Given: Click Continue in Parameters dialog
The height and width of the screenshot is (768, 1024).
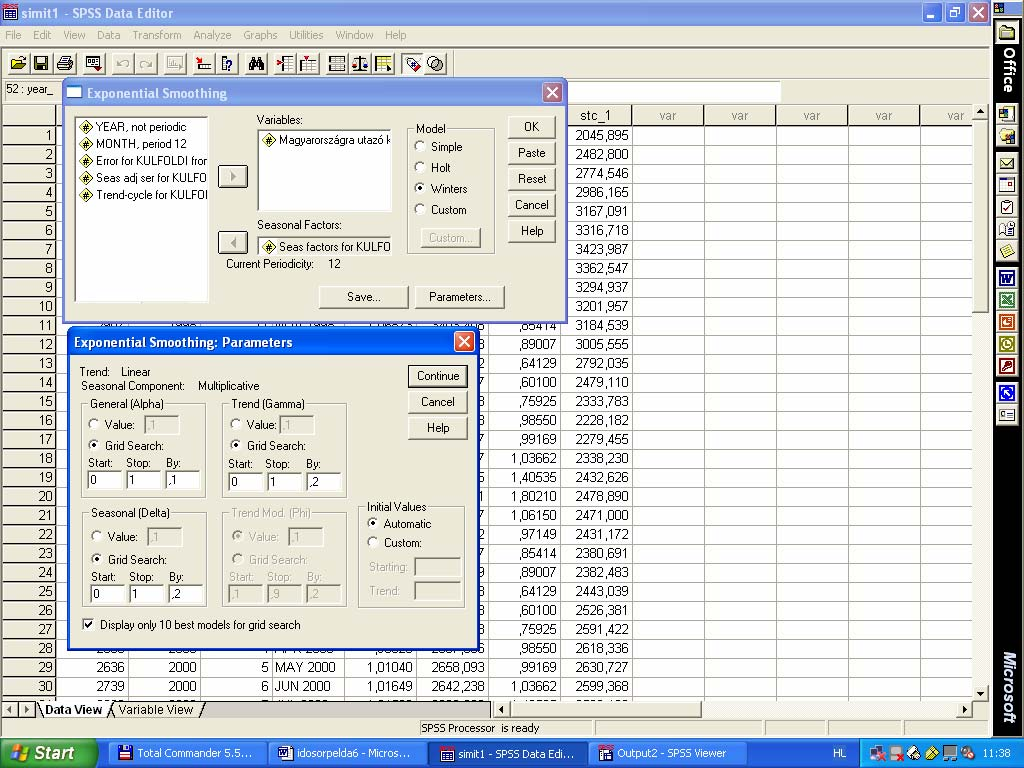Looking at the screenshot, I should coord(438,376).
